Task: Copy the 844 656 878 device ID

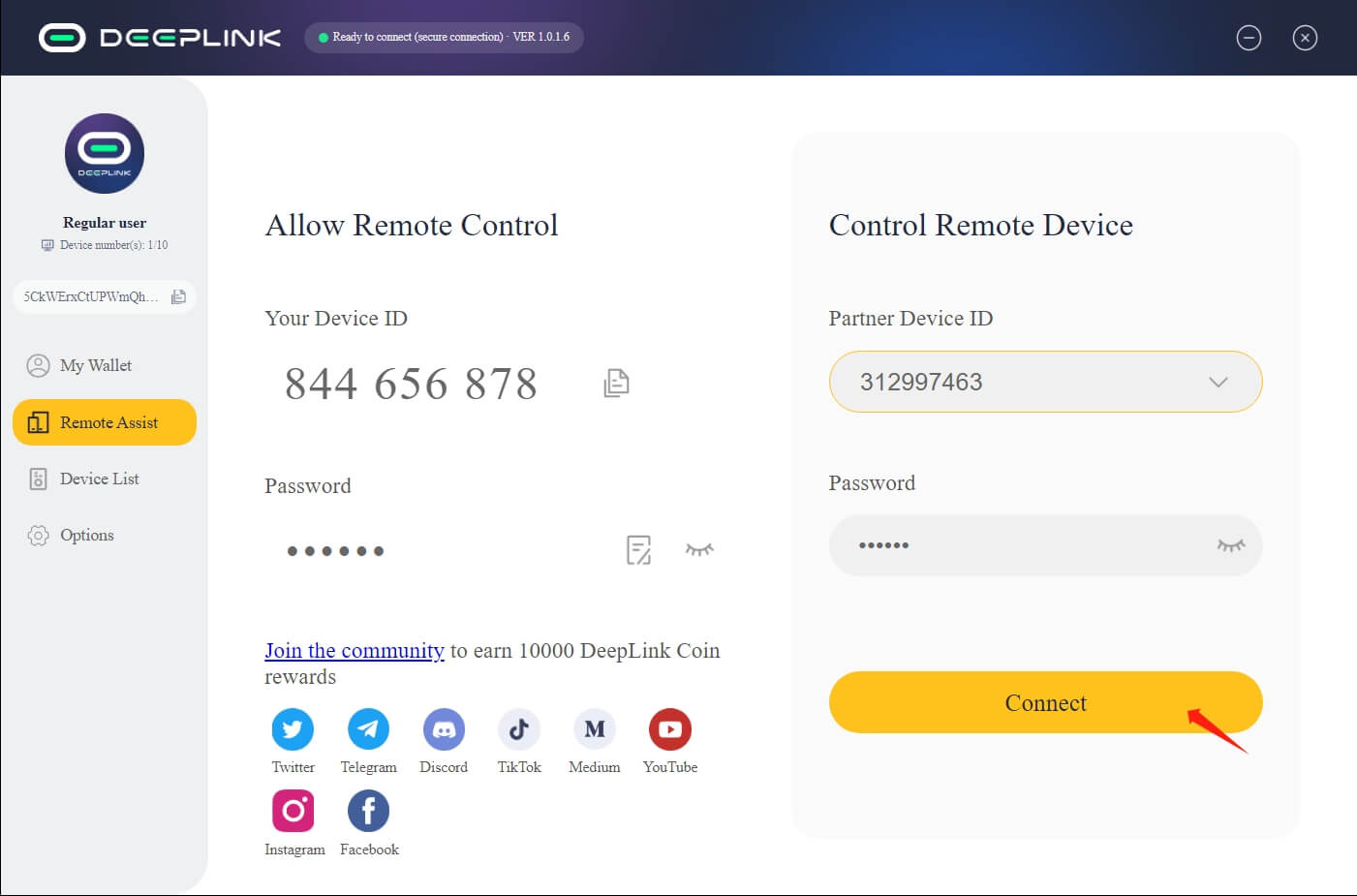Action: click(x=616, y=384)
